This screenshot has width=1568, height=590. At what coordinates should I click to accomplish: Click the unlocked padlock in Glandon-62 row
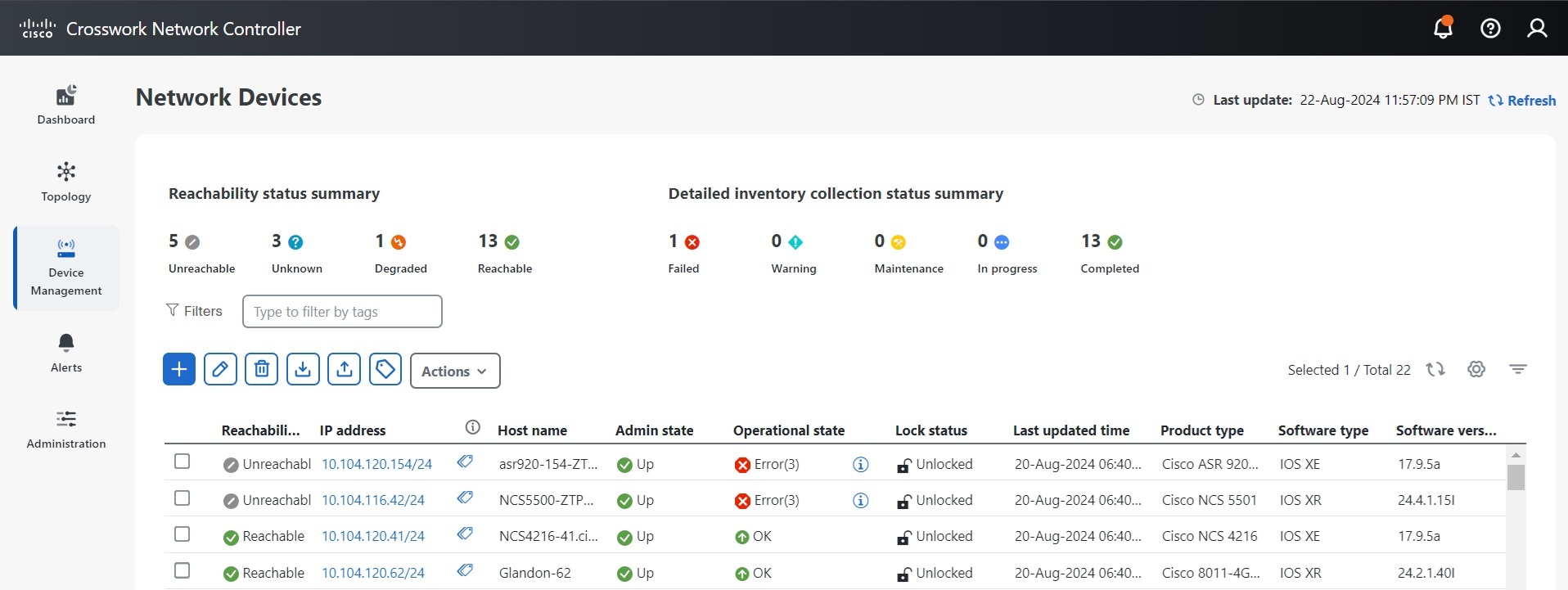point(903,574)
